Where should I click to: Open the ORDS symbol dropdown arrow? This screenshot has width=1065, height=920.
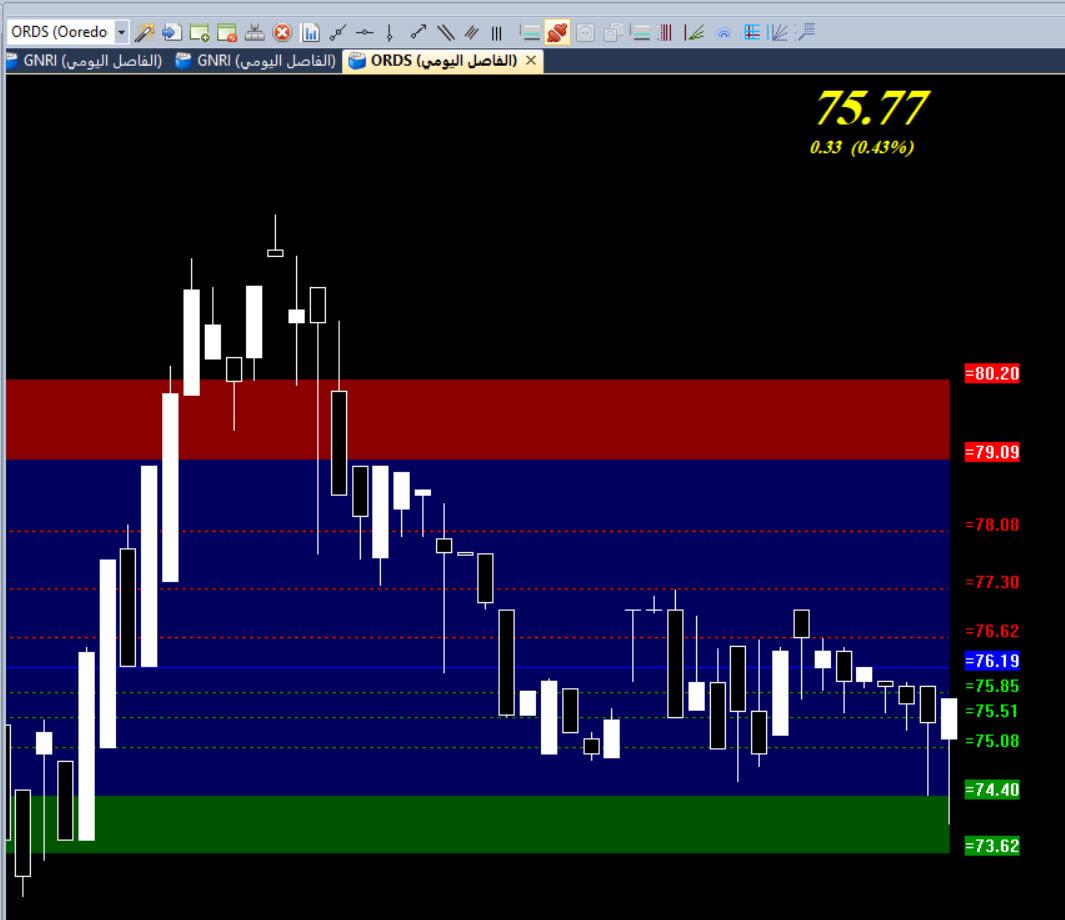(122, 32)
